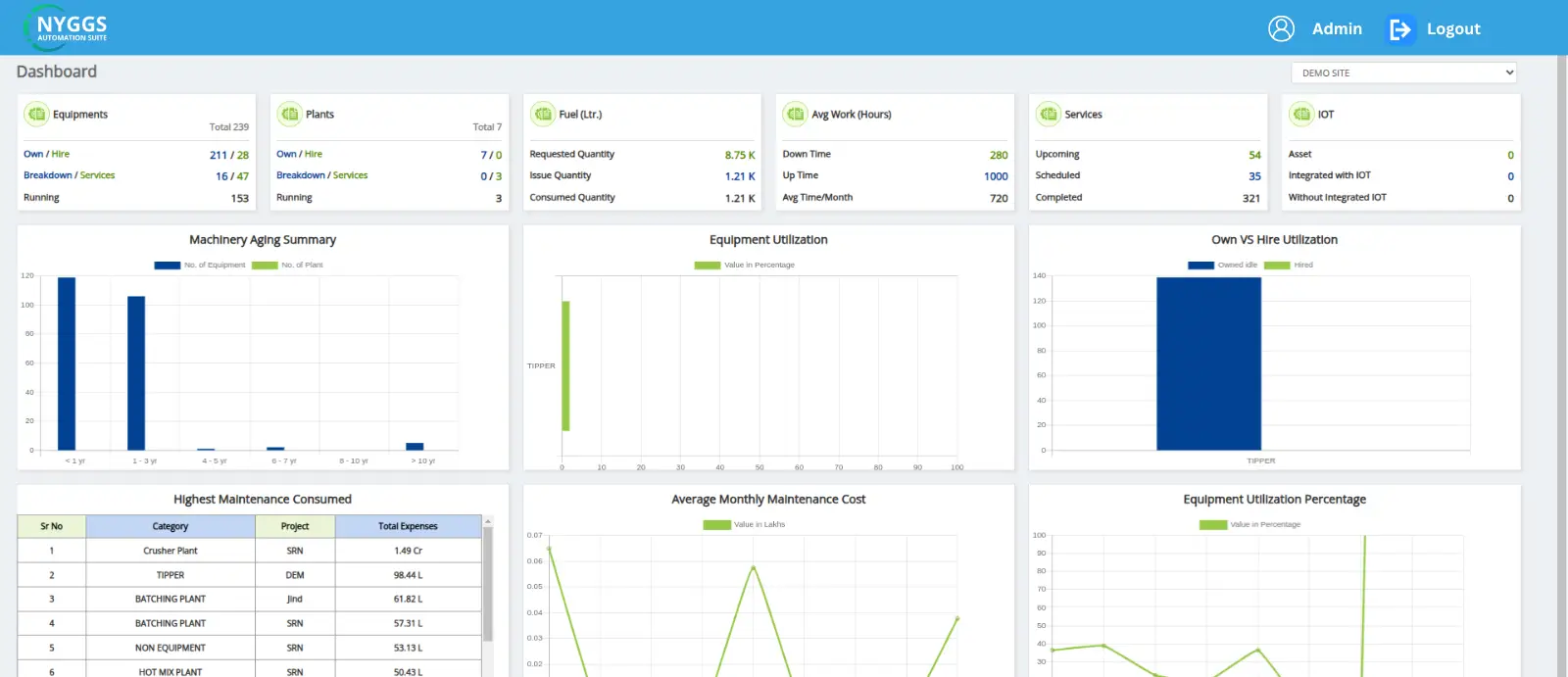Open Hire link in Plants card
The image size is (1568, 677).
pyautogui.click(x=314, y=154)
